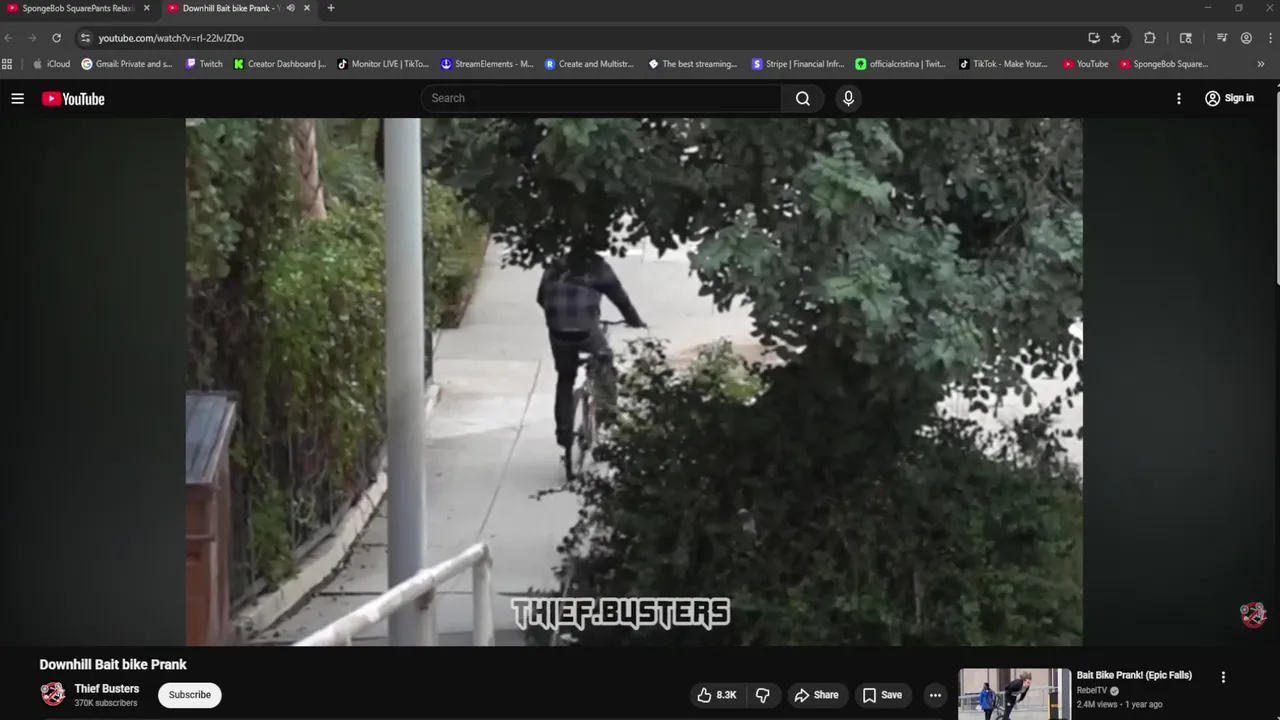Go to the YouTube logo home
This screenshot has width=1280, height=720.
tap(73, 98)
